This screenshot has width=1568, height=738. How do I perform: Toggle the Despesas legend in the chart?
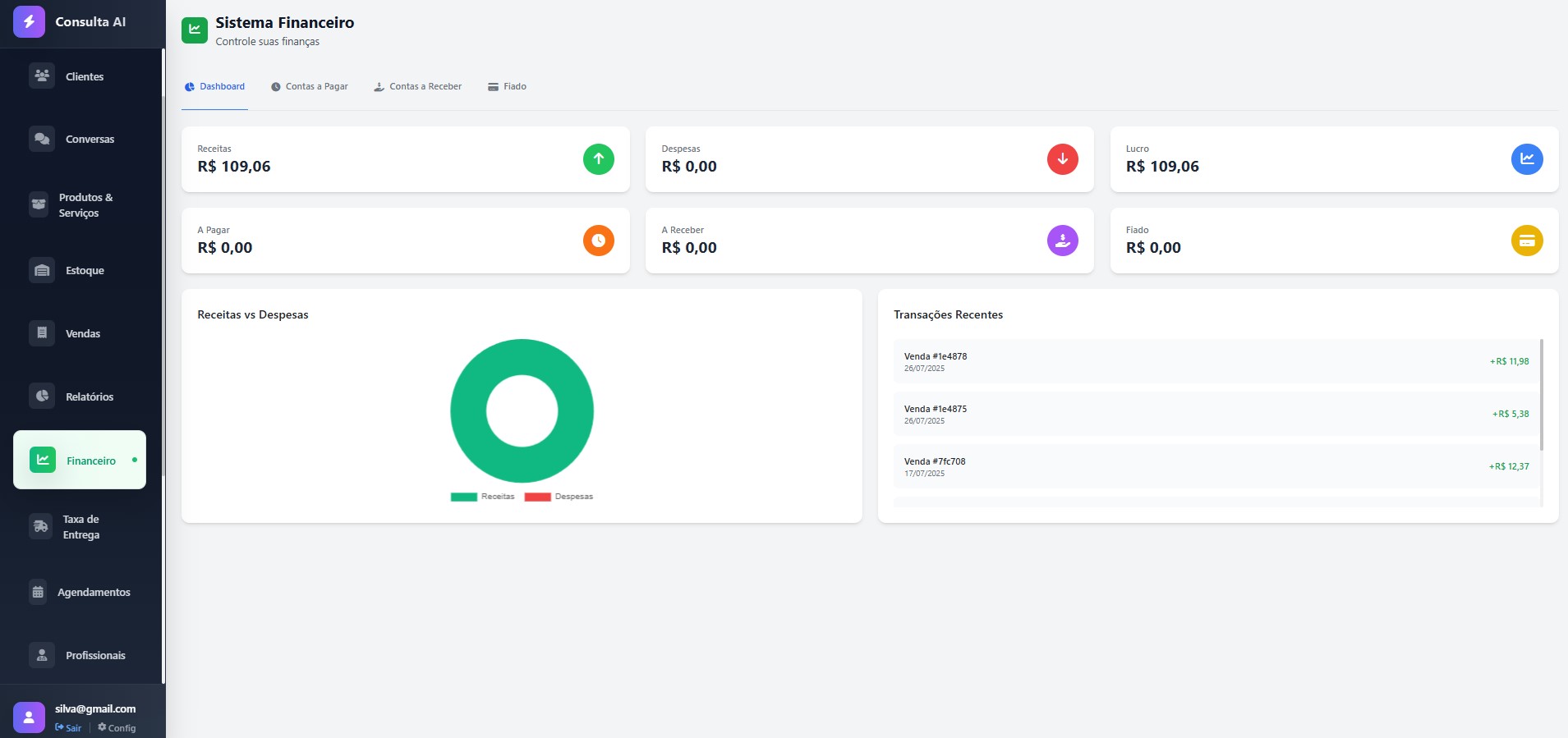[559, 497]
